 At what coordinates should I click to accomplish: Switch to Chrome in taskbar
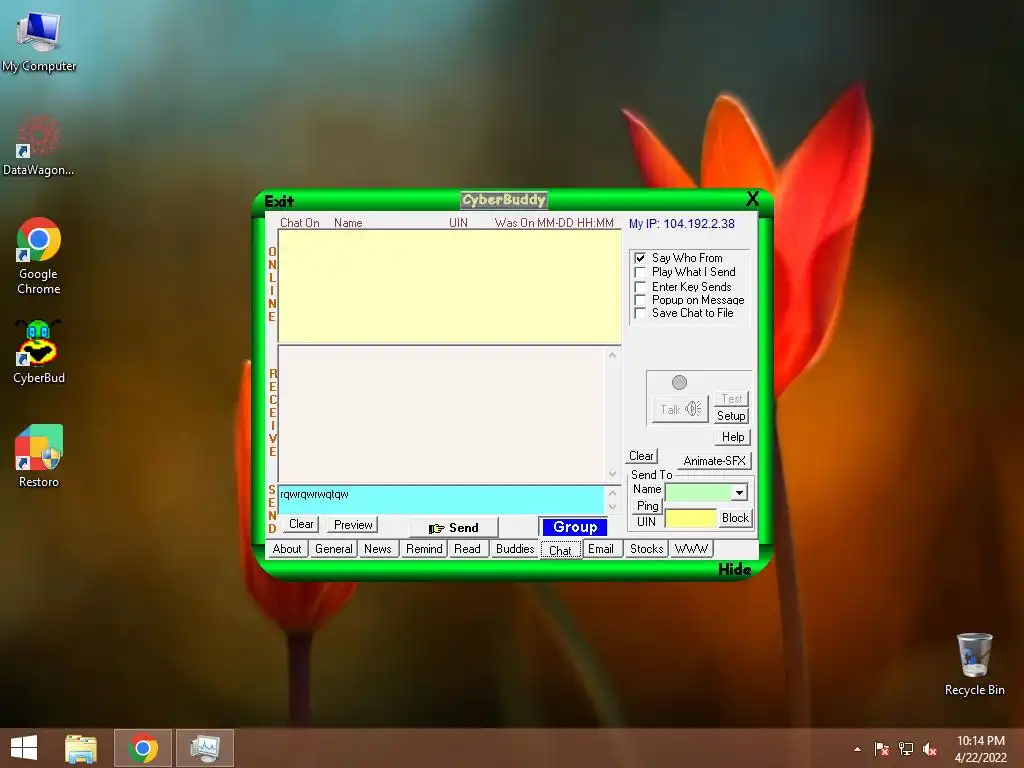(143, 748)
